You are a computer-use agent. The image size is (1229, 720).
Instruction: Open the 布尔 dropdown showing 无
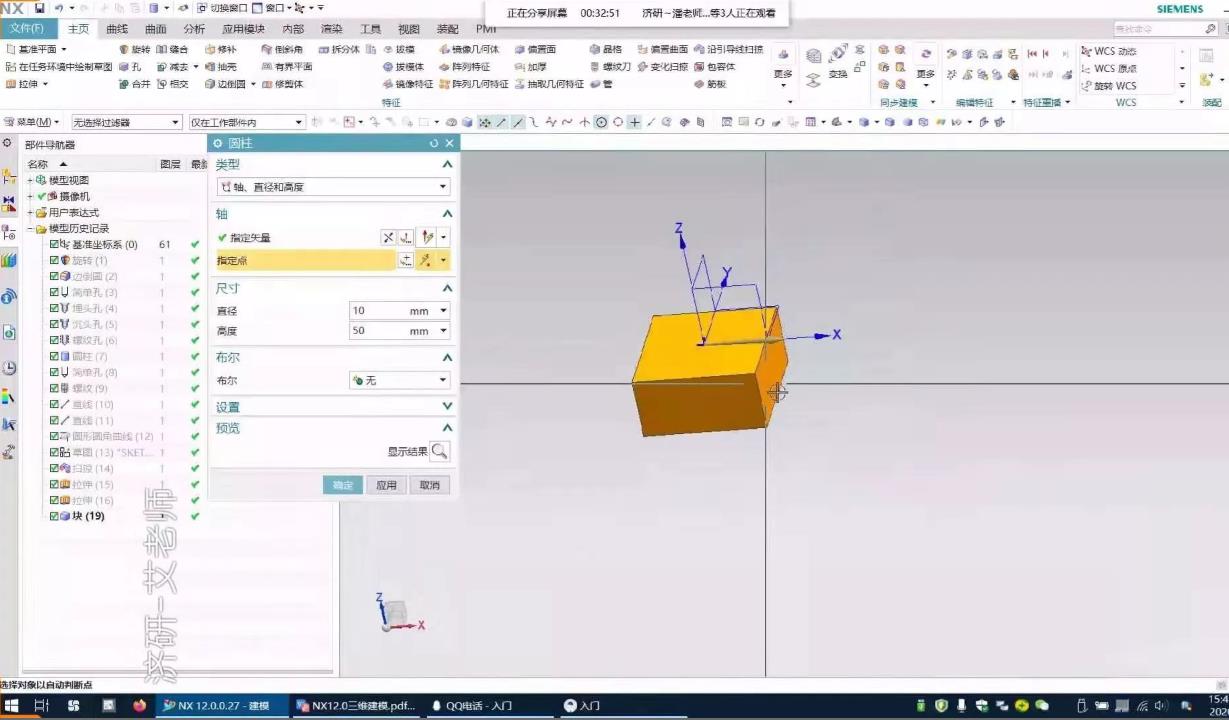tap(399, 381)
